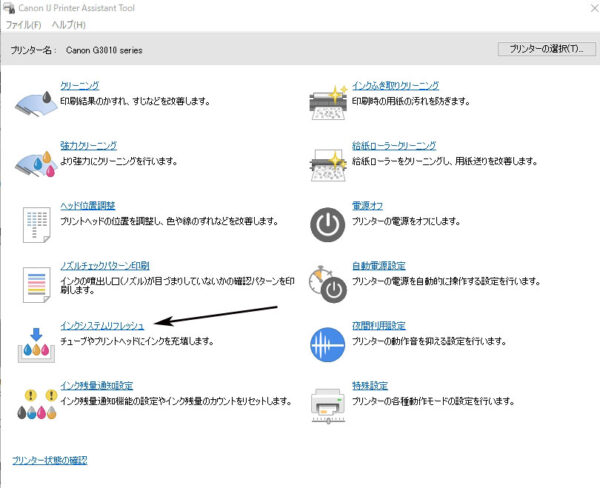Open the 夜間利用設定 link
Viewport: 600px width, 488px height.
[x=379, y=326]
